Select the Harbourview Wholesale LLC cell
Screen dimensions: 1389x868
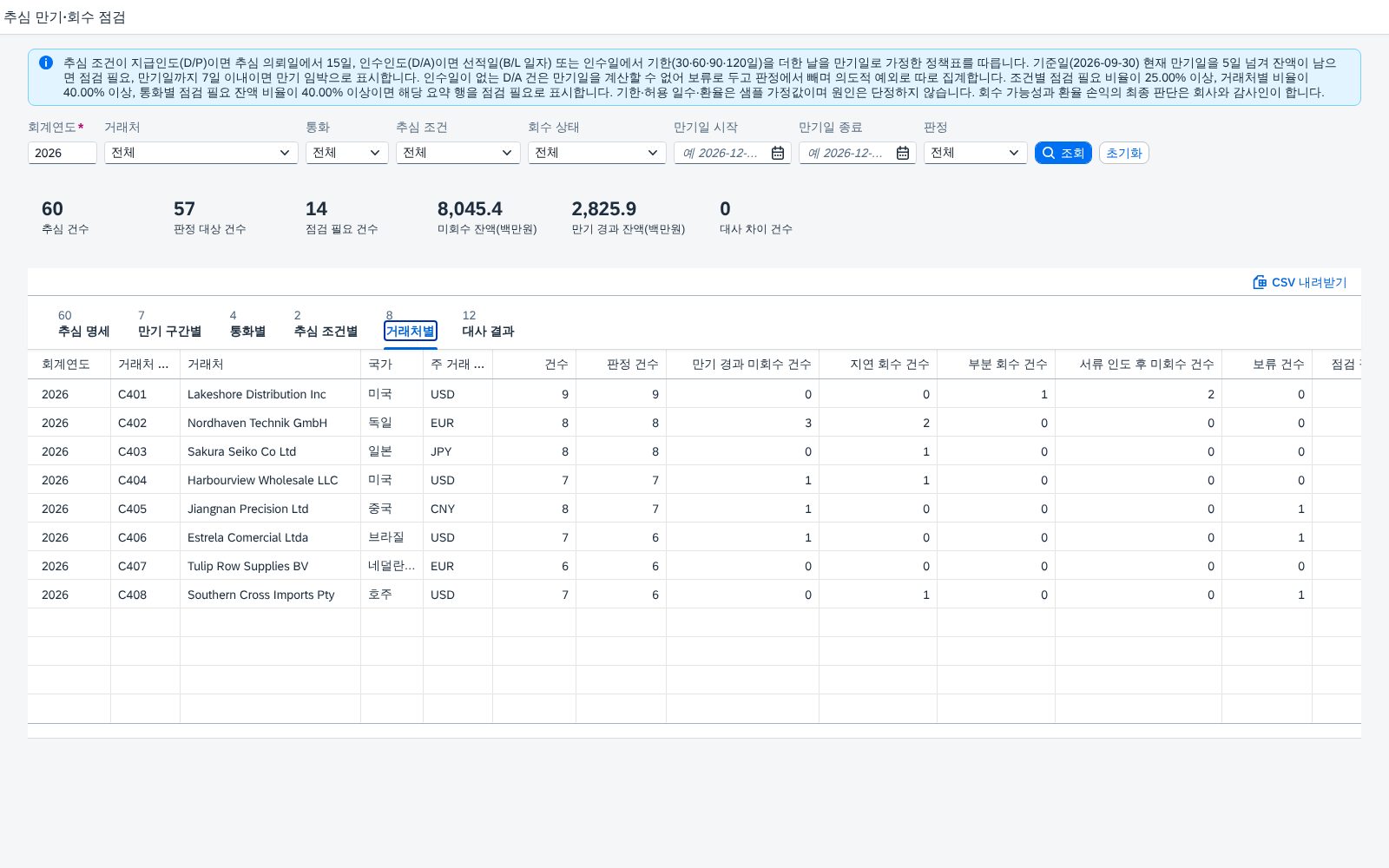coord(270,480)
